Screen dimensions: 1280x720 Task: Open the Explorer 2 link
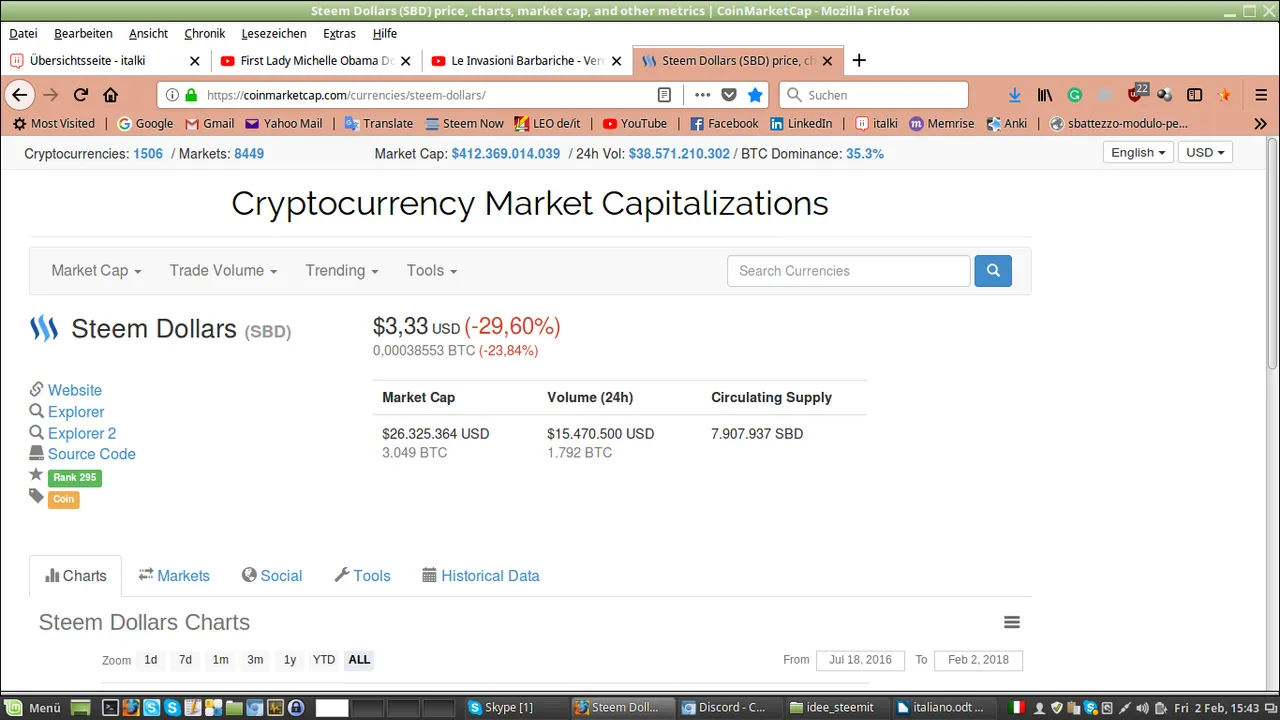click(82, 433)
